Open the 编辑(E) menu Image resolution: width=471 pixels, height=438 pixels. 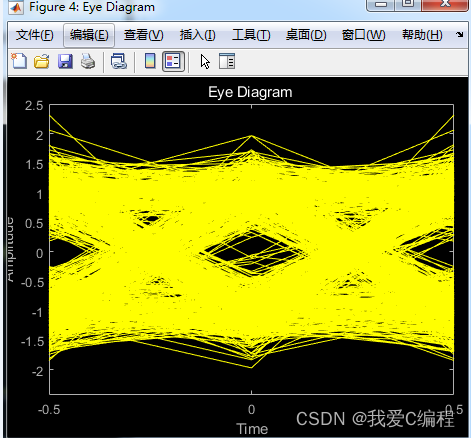point(89,35)
